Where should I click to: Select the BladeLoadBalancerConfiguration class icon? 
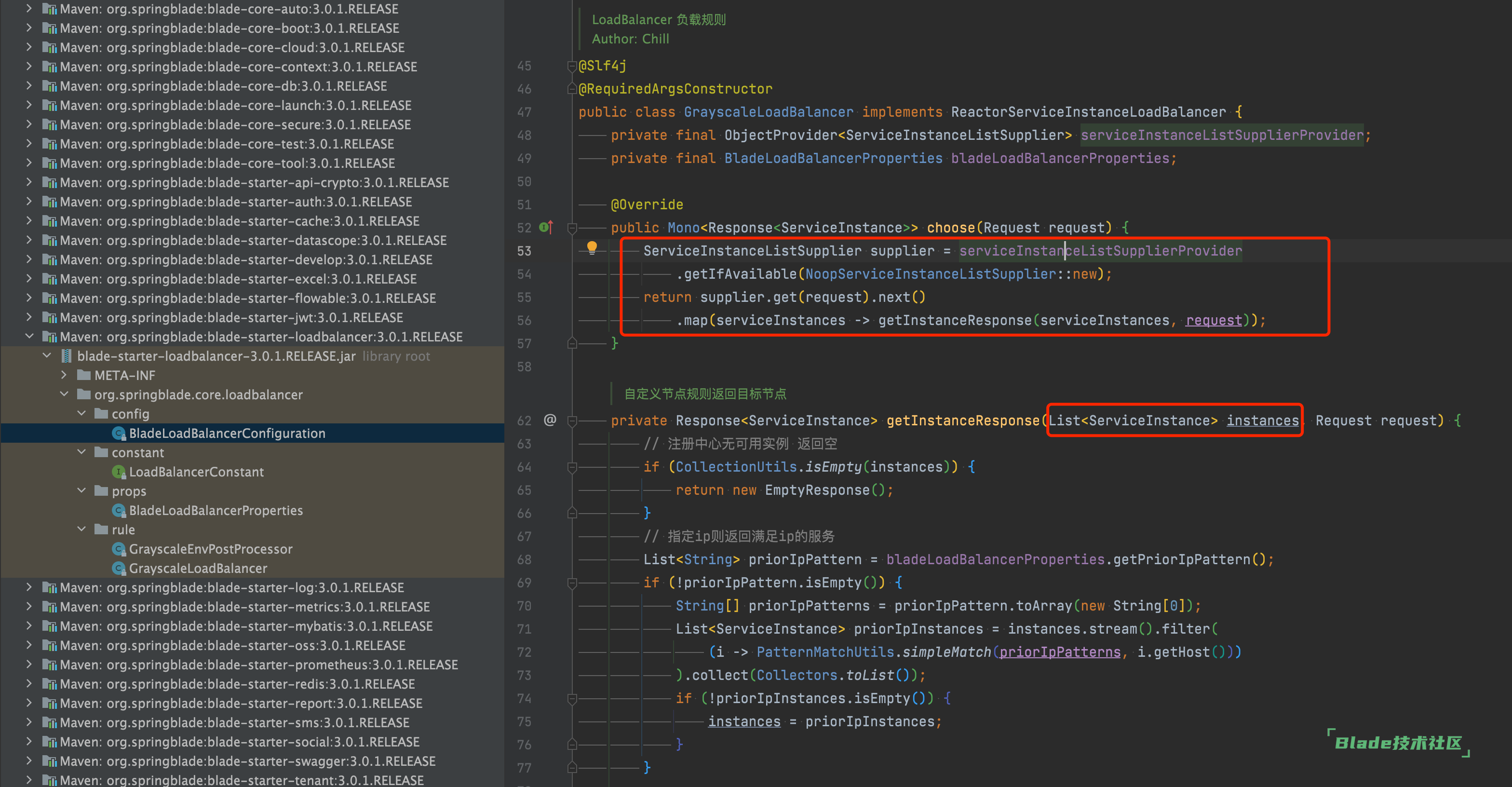pyautogui.click(x=119, y=433)
